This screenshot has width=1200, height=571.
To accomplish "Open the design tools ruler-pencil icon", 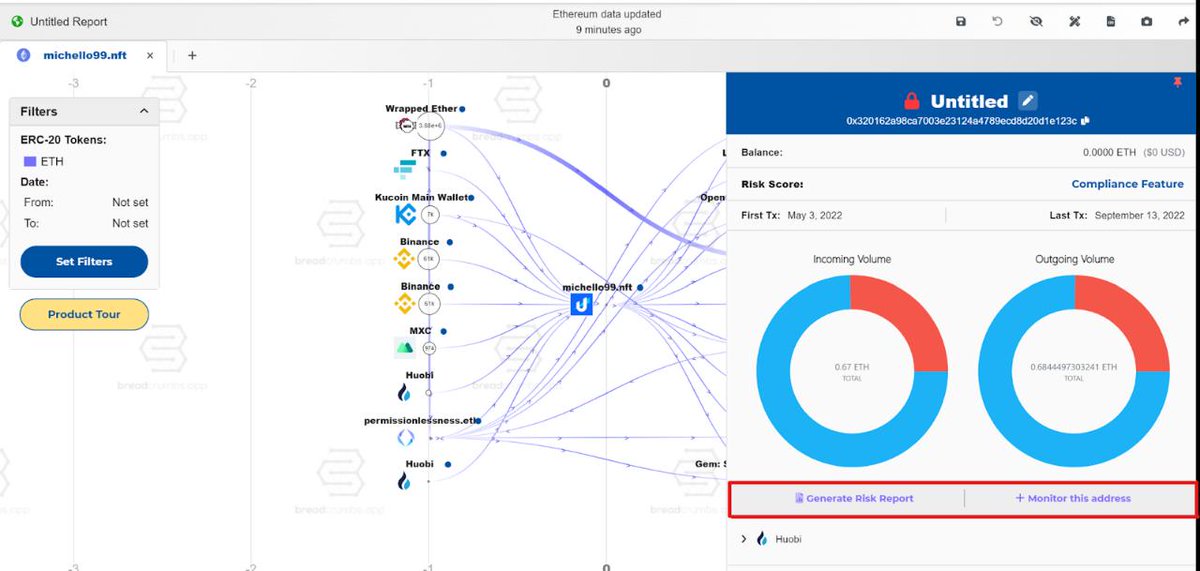I will click(x=1074, y=21).
